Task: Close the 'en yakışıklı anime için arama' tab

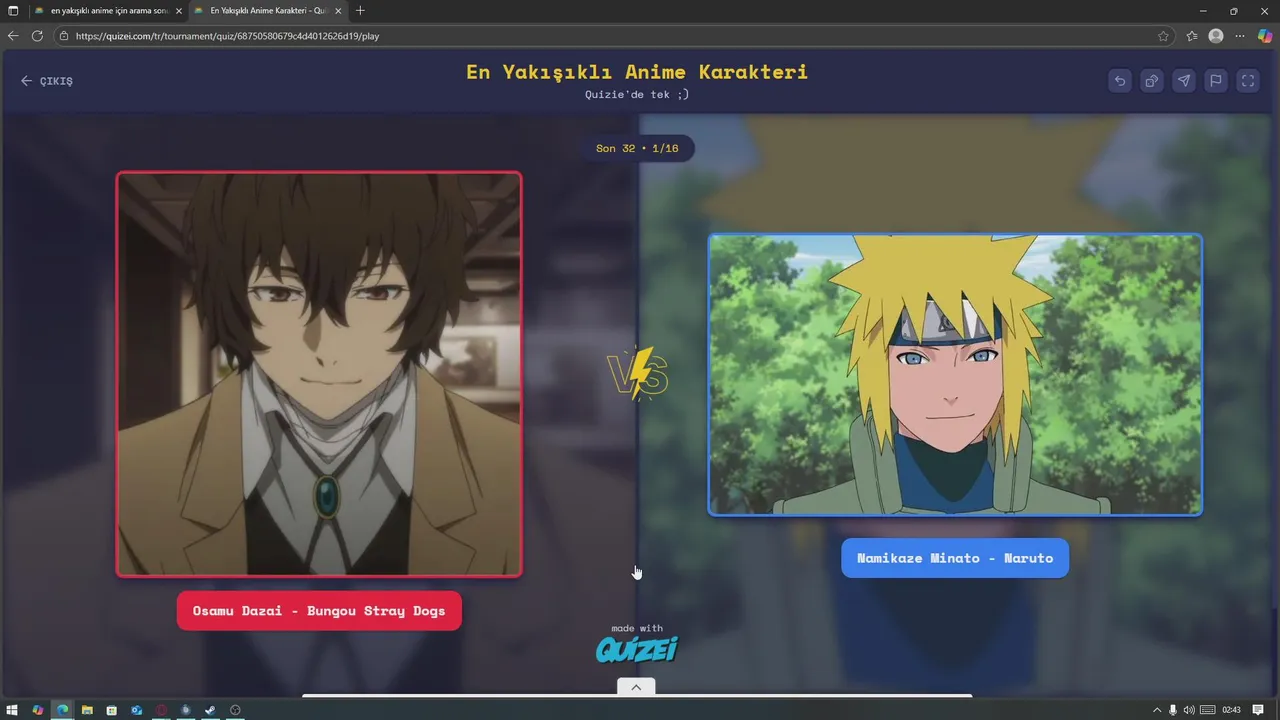Action: (x=179, y=11)
